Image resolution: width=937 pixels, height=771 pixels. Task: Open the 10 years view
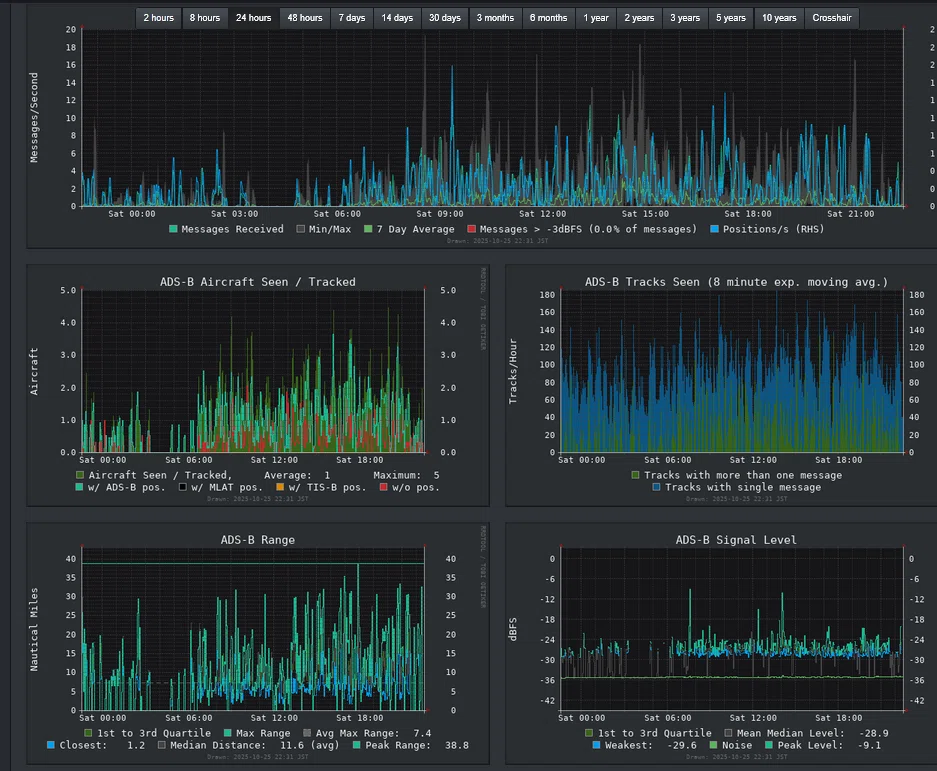779,18
